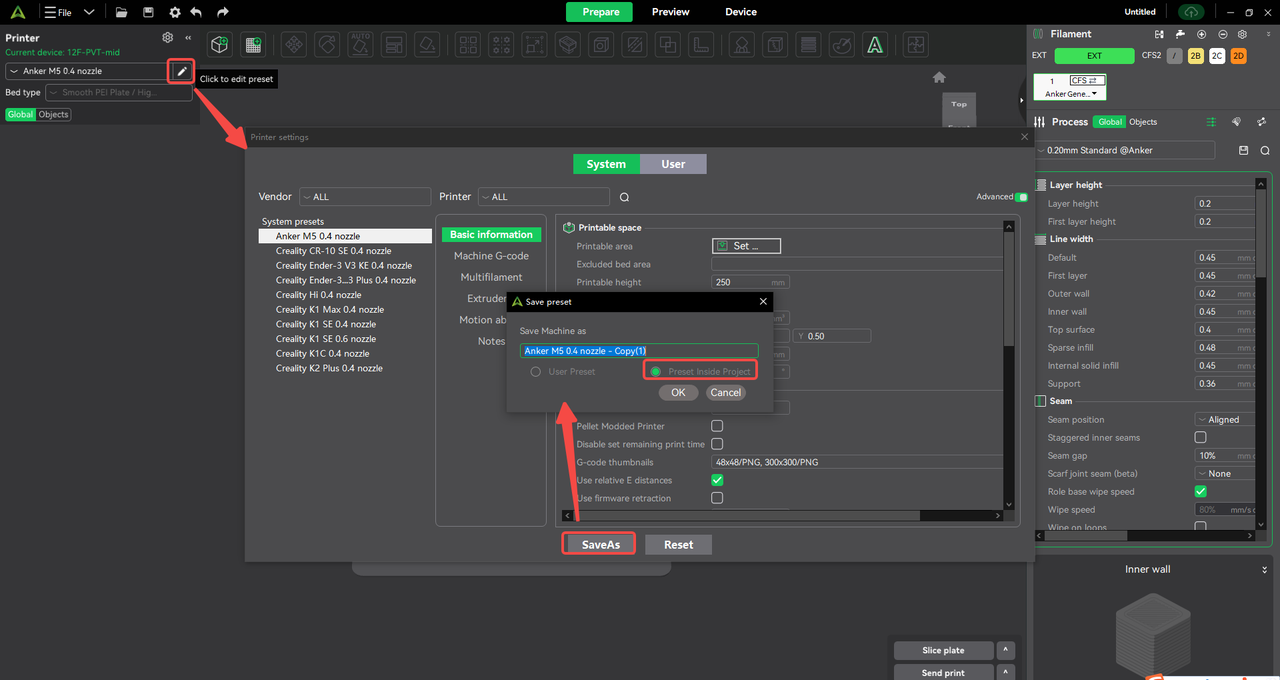This screenshot has width=1280, height=680.
Task: Click the undo arrow icon
Action: click(196, 12)
